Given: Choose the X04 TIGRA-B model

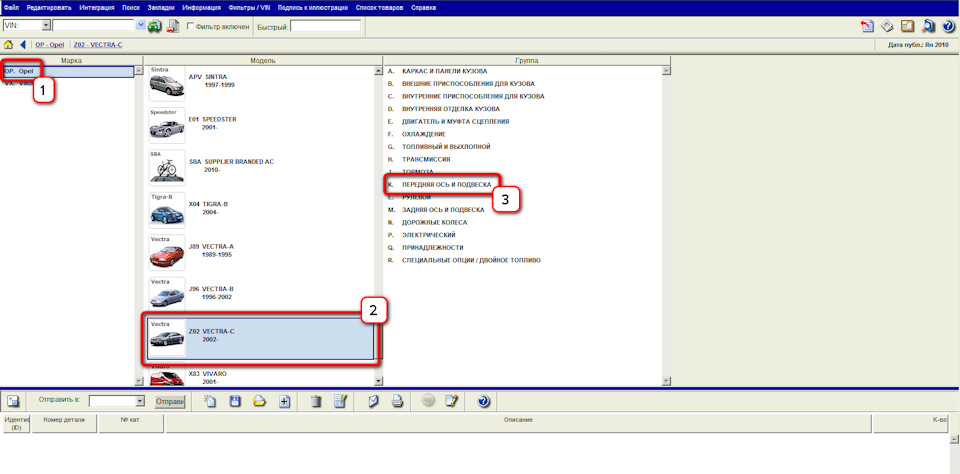Looking at the screenshot, I should click(x=261, y=210).
